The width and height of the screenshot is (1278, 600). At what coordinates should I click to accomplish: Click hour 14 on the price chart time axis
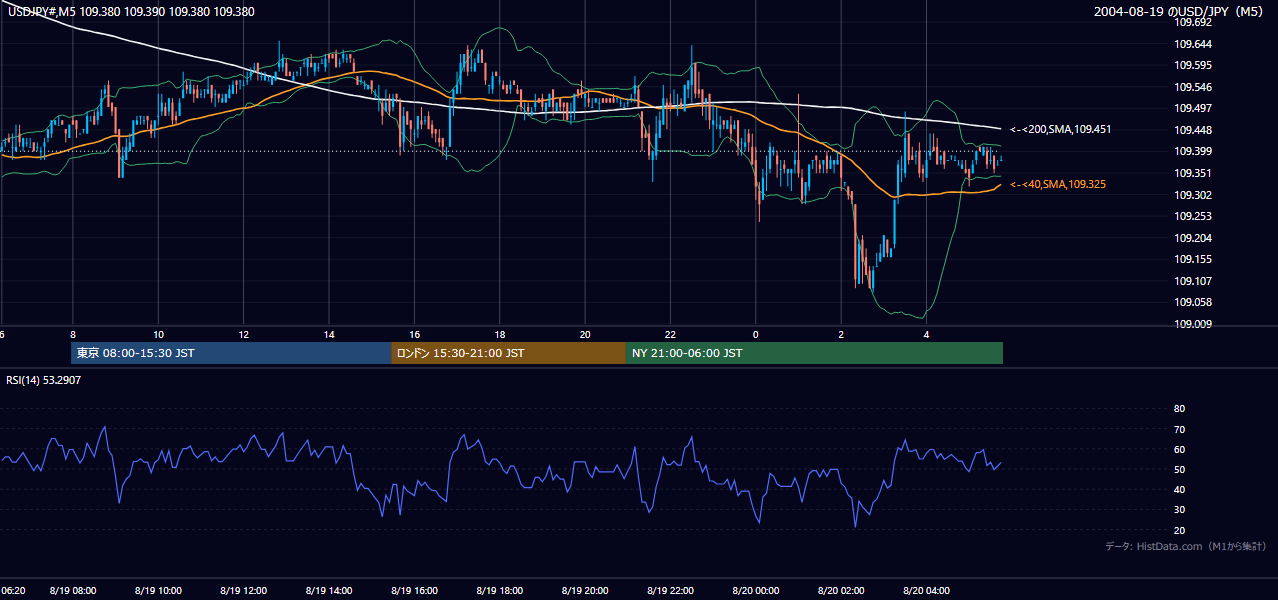(329, 334)
